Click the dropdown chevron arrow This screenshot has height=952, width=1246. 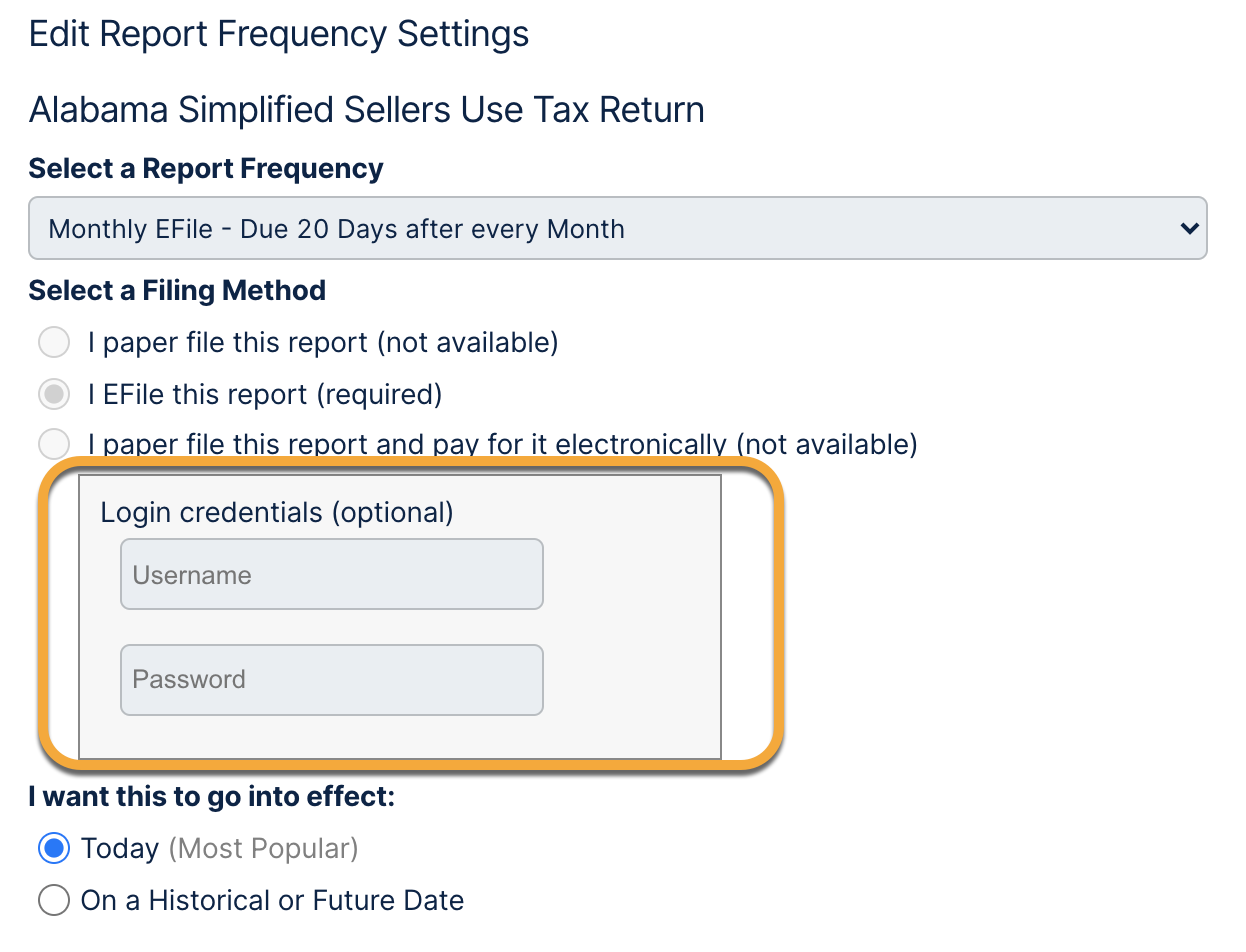tap(1189, 228)
